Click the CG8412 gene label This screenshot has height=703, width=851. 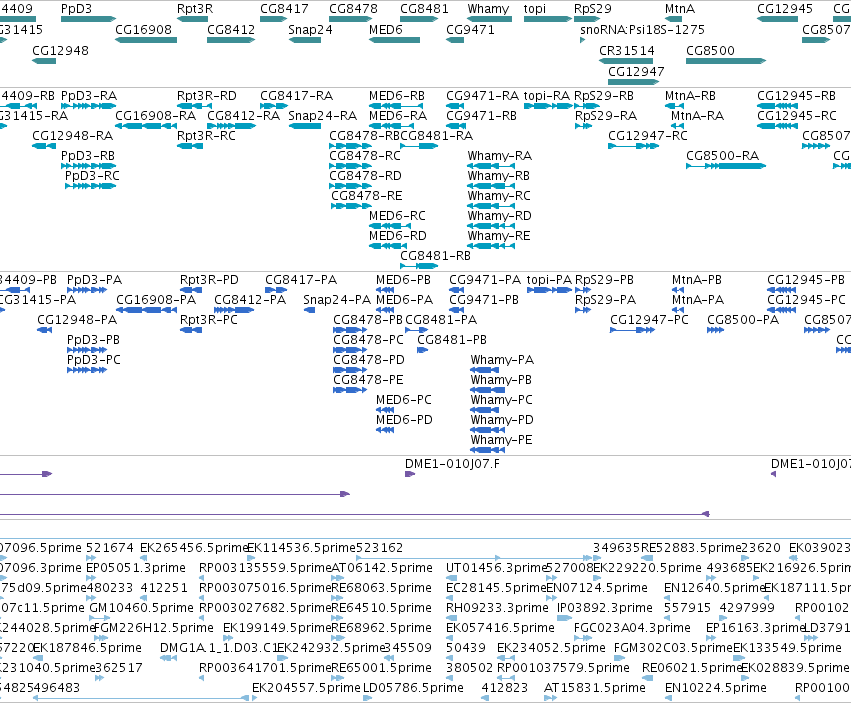coord(231,29)
